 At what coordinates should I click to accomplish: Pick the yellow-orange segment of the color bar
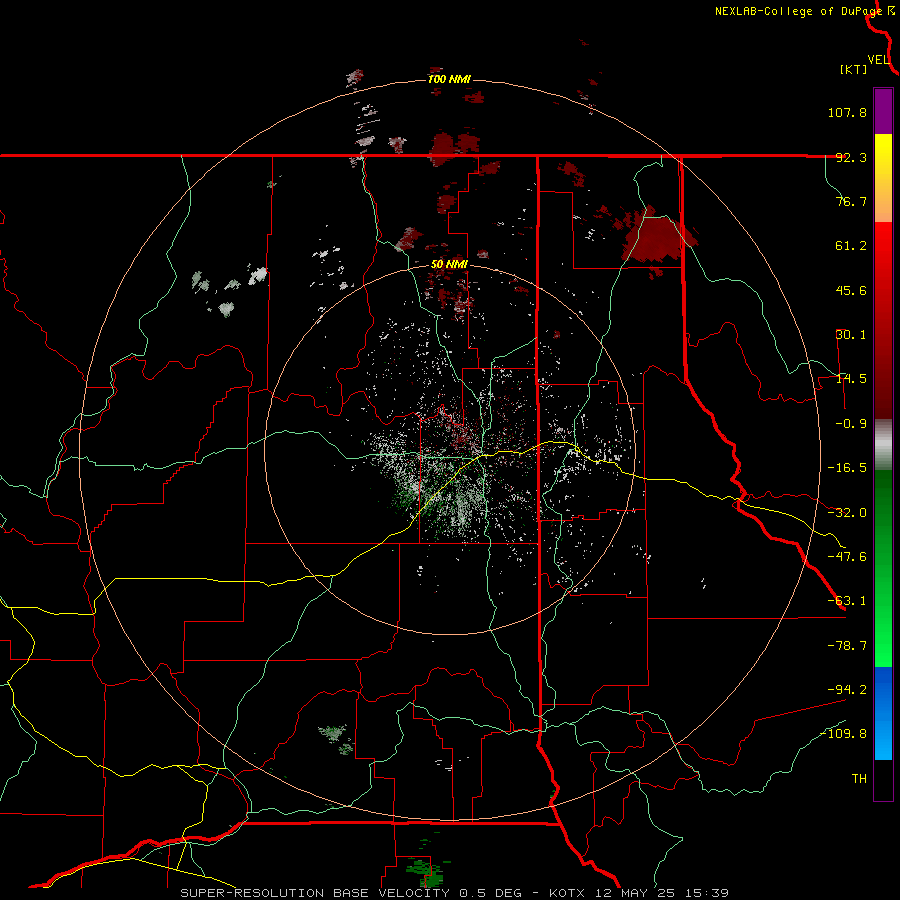point(883,178)
